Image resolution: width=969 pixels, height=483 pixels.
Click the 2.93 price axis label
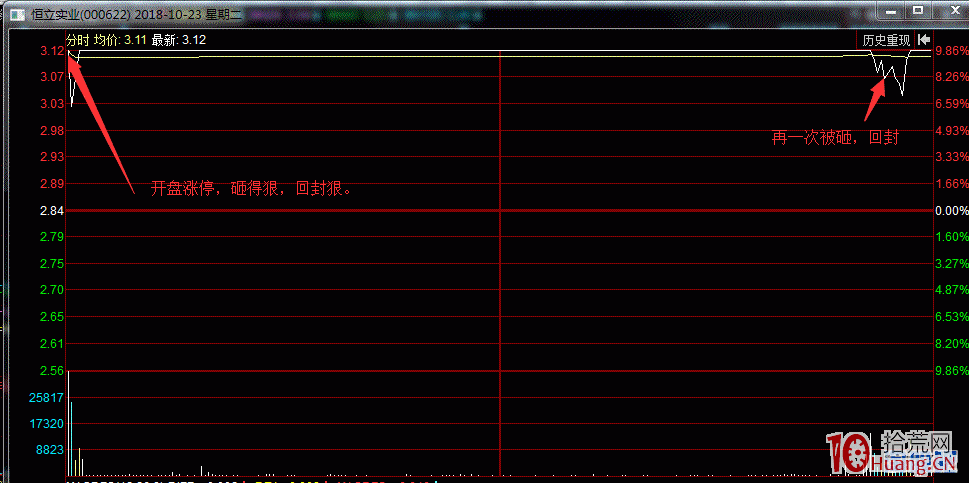coord(53,157)
